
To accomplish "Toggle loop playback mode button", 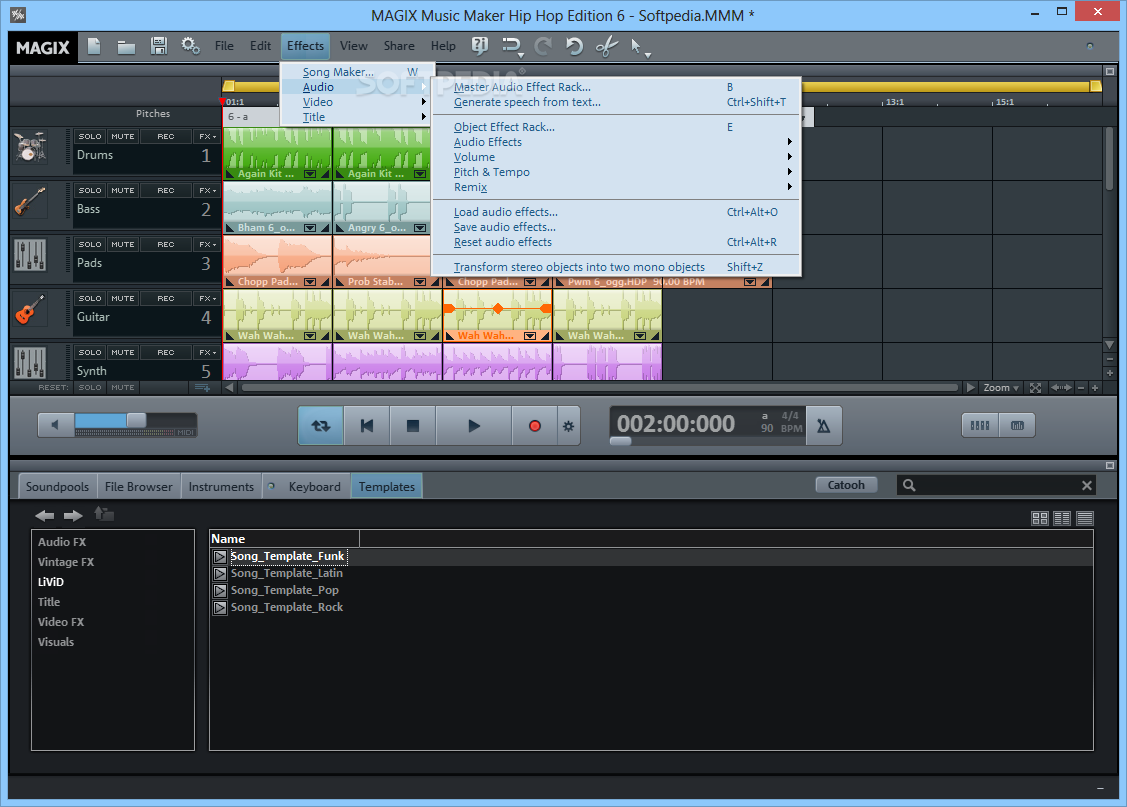I will point(321,425).
